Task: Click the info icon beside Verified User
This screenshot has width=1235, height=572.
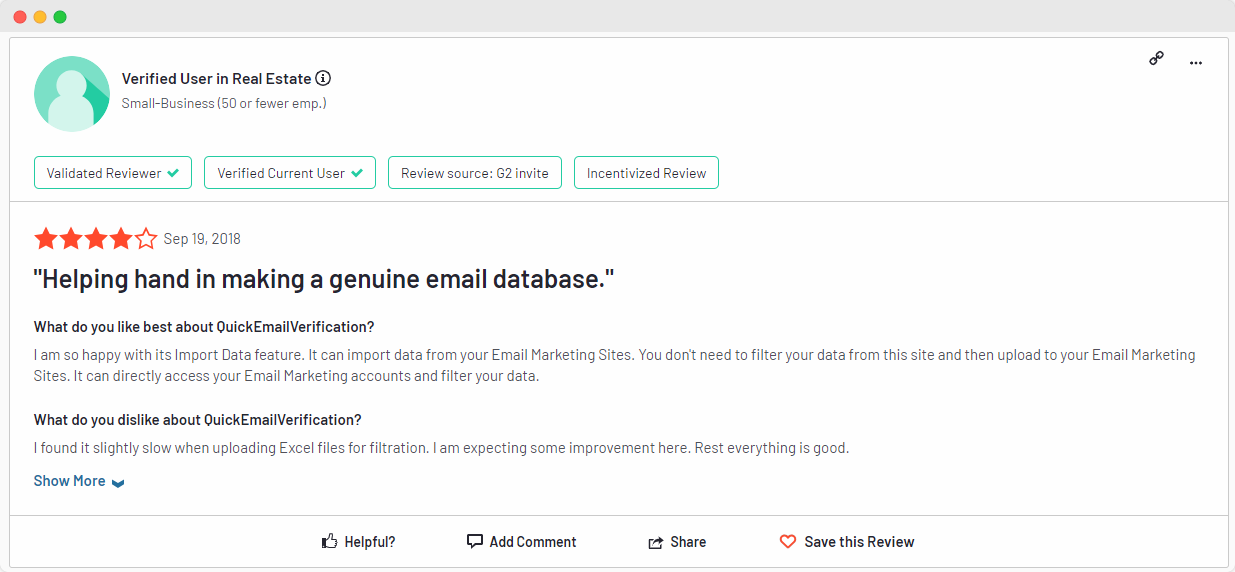Action: [323, 78]
